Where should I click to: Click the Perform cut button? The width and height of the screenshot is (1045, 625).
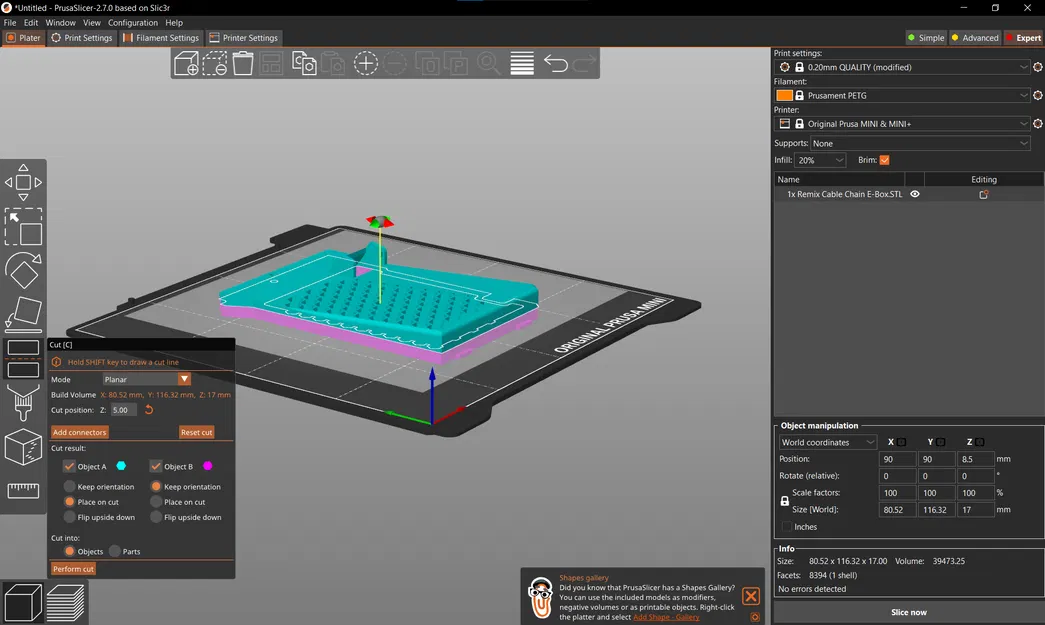tap(73, 568)
